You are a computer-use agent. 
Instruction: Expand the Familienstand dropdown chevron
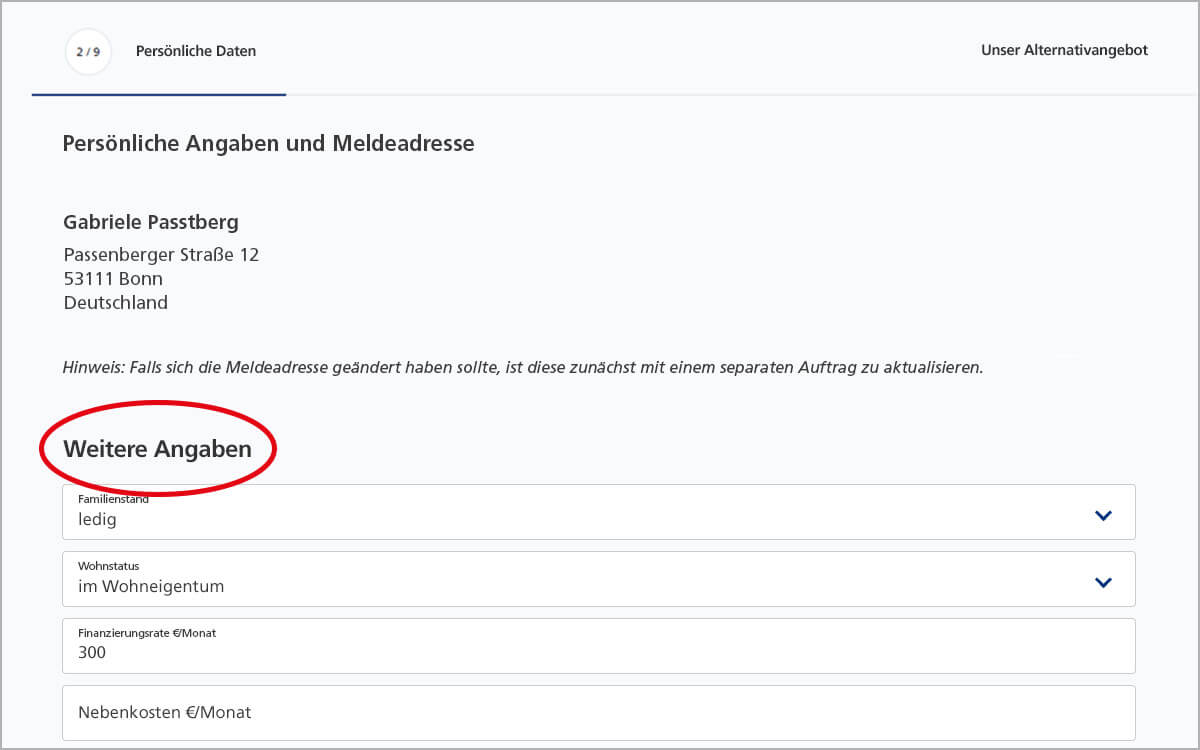[1103, 516]
